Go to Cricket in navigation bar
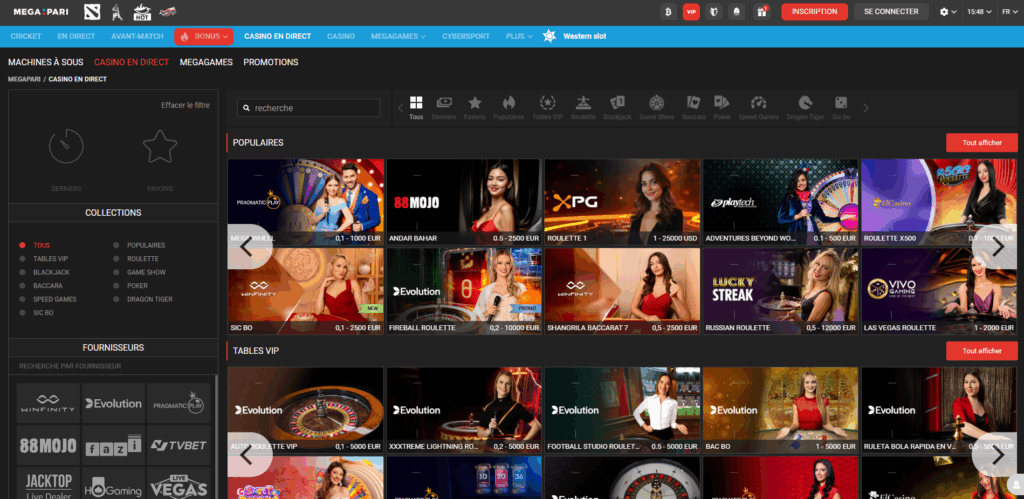1024x499 pixels. (26, 37)
